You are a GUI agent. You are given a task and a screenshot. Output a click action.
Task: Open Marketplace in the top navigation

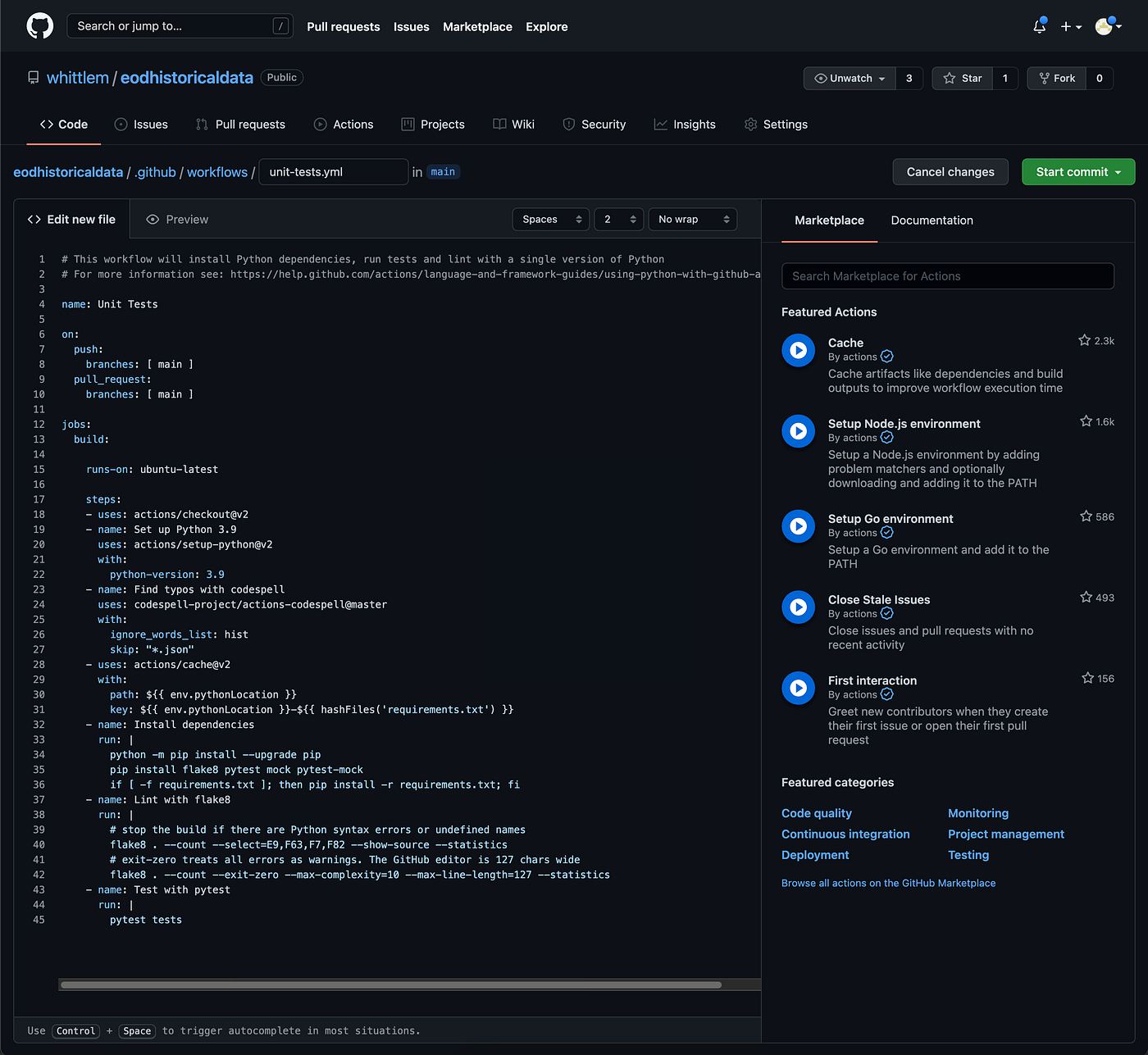(x=477, y=27)
